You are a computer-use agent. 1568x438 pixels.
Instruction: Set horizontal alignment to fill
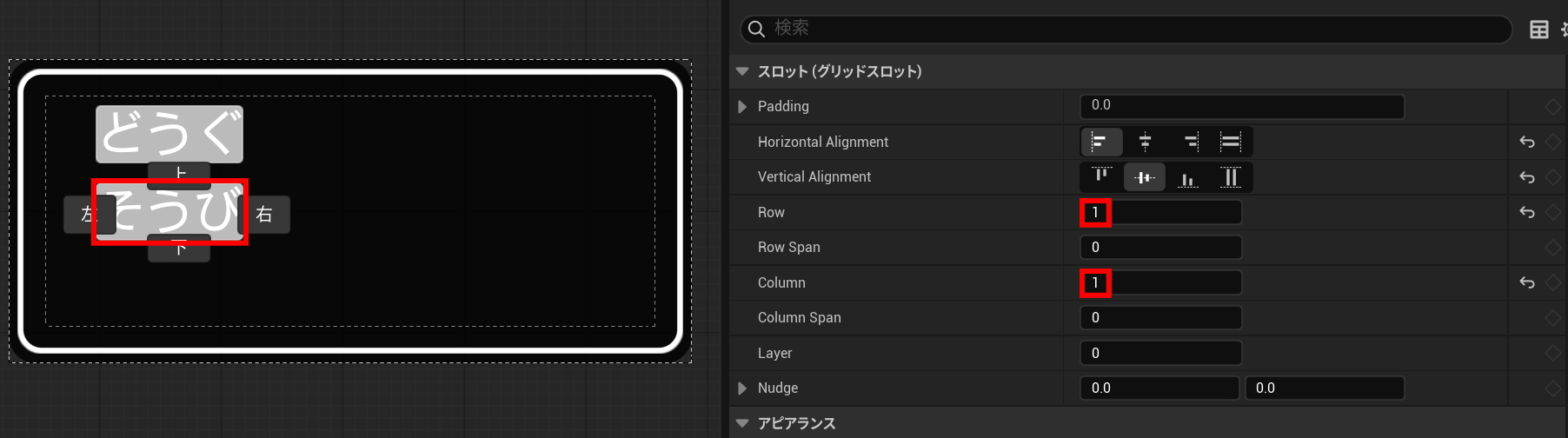point(1230,142)
